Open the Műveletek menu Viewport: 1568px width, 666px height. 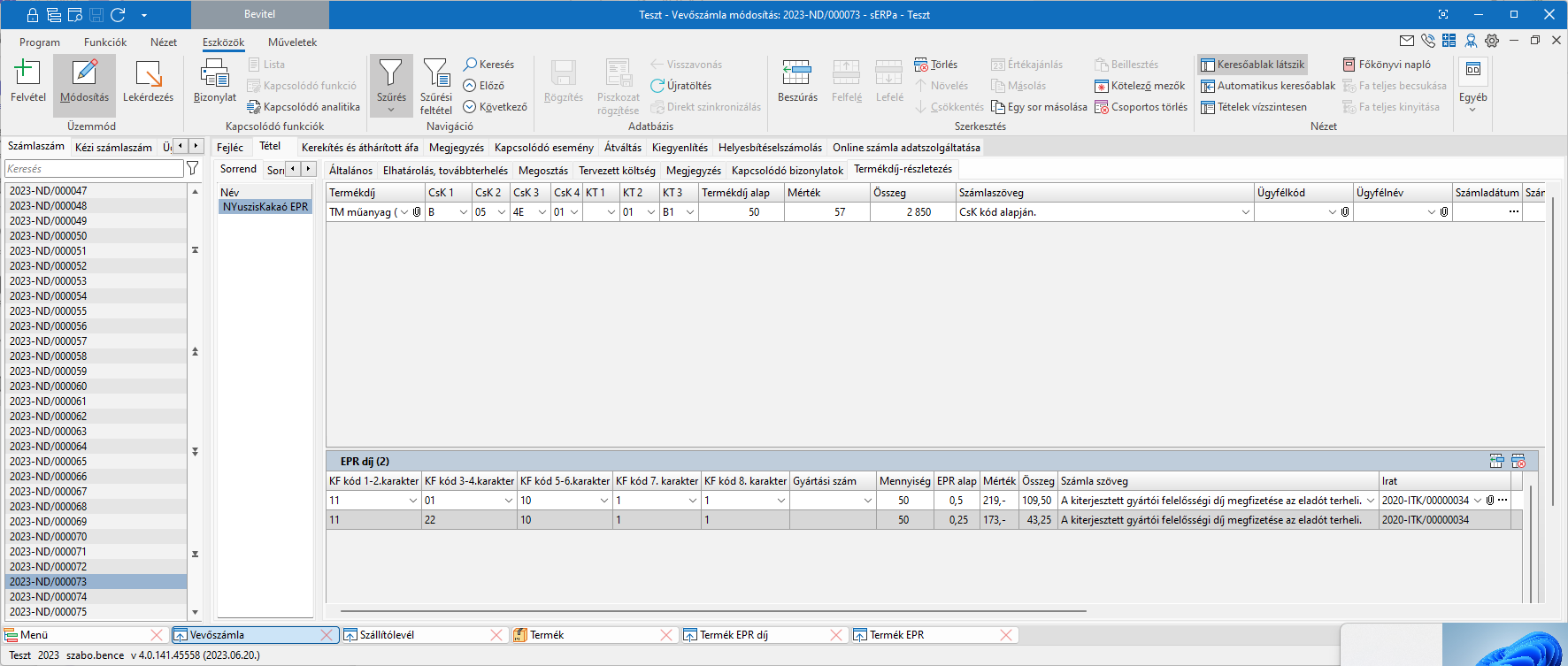[292, 42]
